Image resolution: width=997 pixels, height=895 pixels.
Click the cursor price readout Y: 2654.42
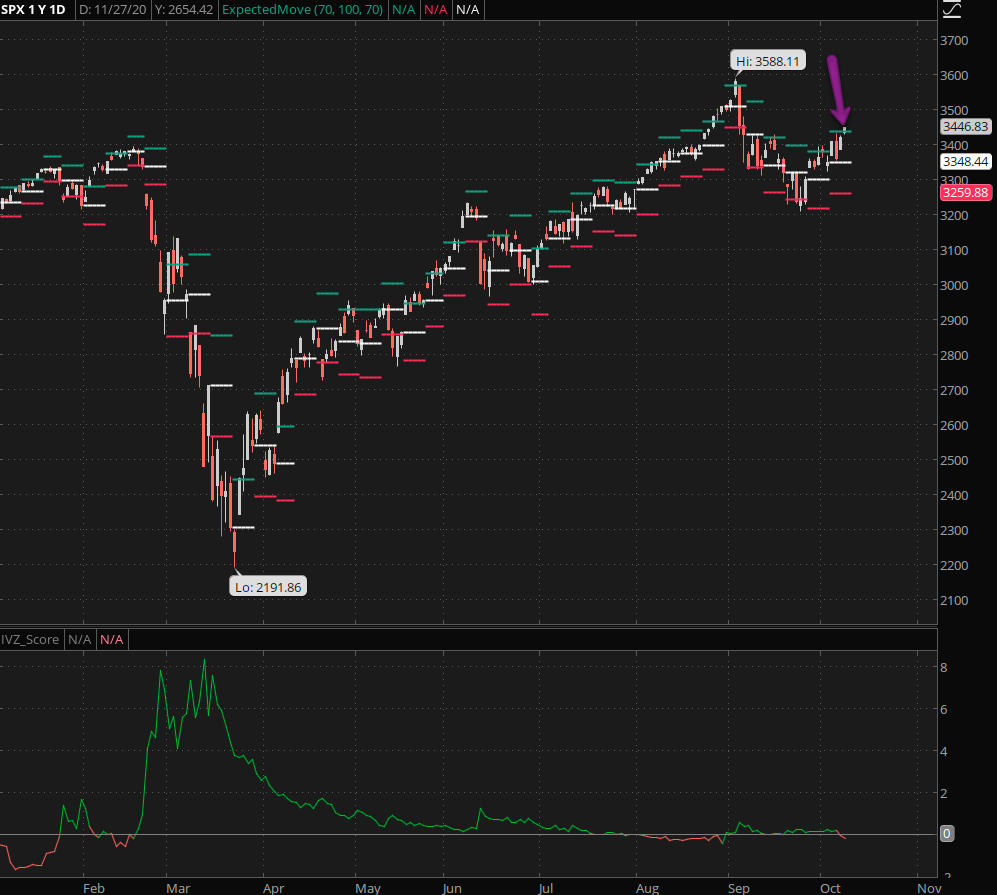pos(184,10)
